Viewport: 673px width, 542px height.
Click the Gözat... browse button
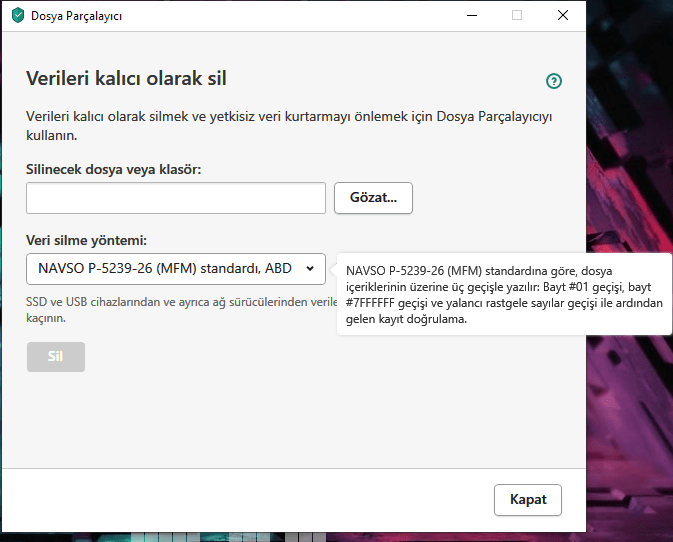(x=373, y=198)
